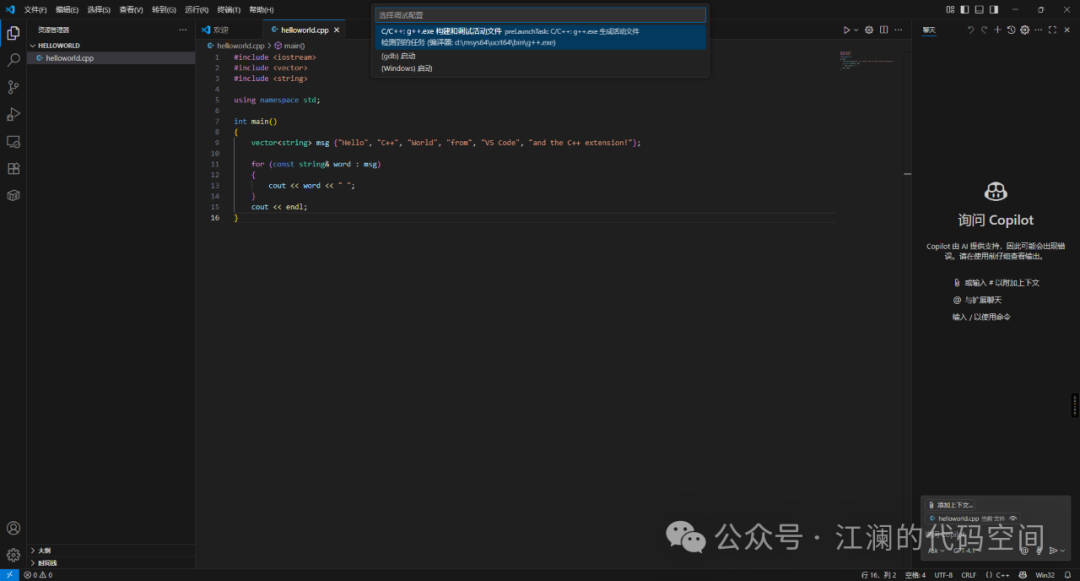Send the chat message

1053,551
